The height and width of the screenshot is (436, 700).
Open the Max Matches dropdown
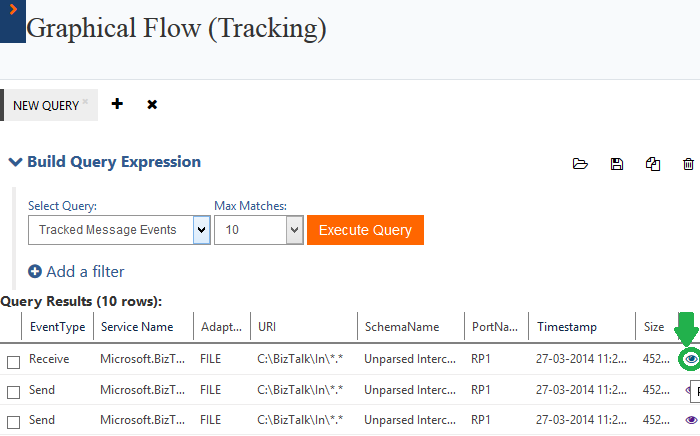pos(294,230)
